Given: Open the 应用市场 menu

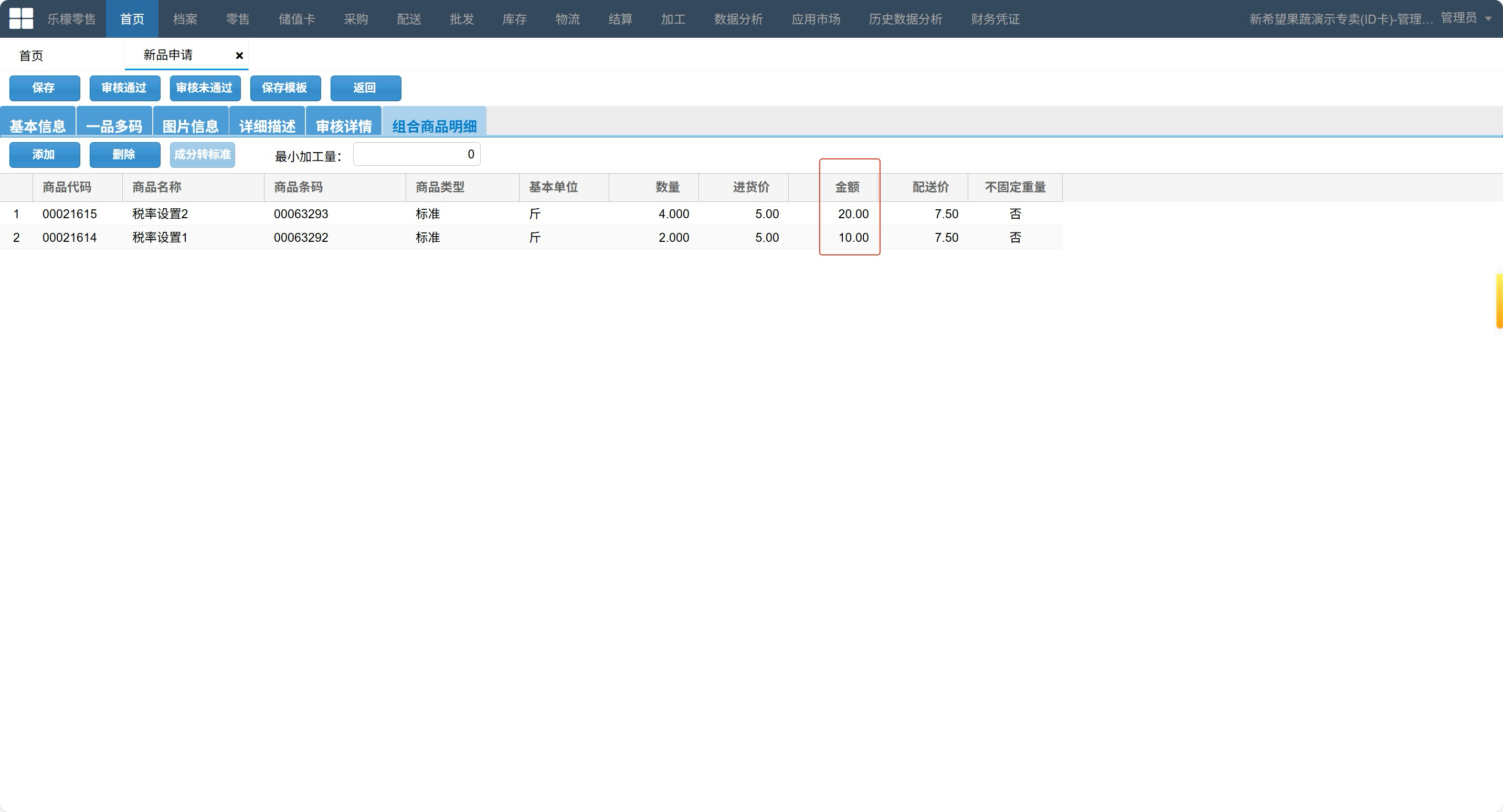Looking at the screenshot, I should click(816, 19).
